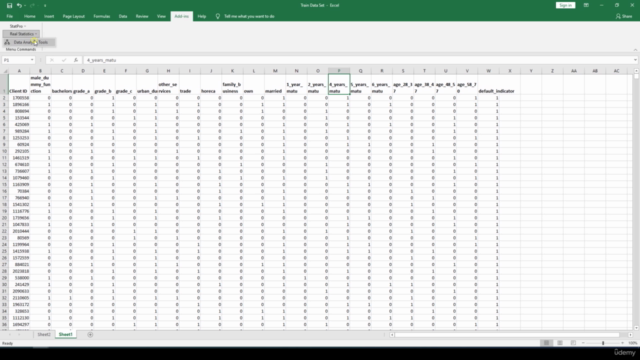Open the Insert Function fx dialog

[76, 60]
